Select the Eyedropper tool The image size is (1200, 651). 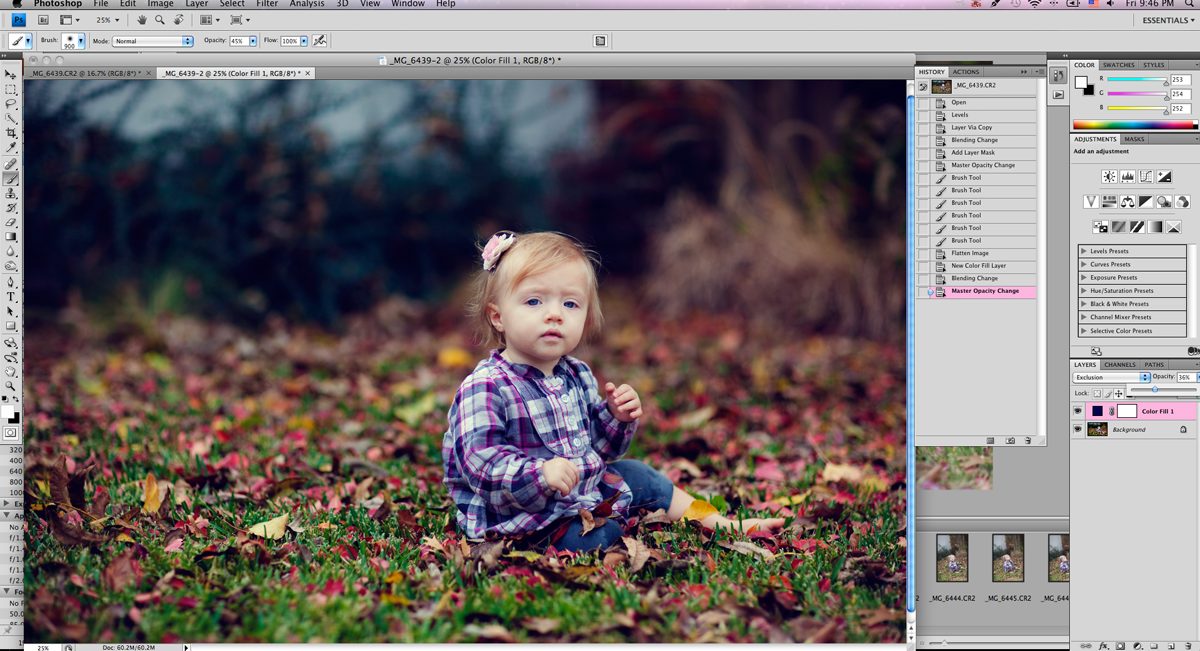(11, 148)
